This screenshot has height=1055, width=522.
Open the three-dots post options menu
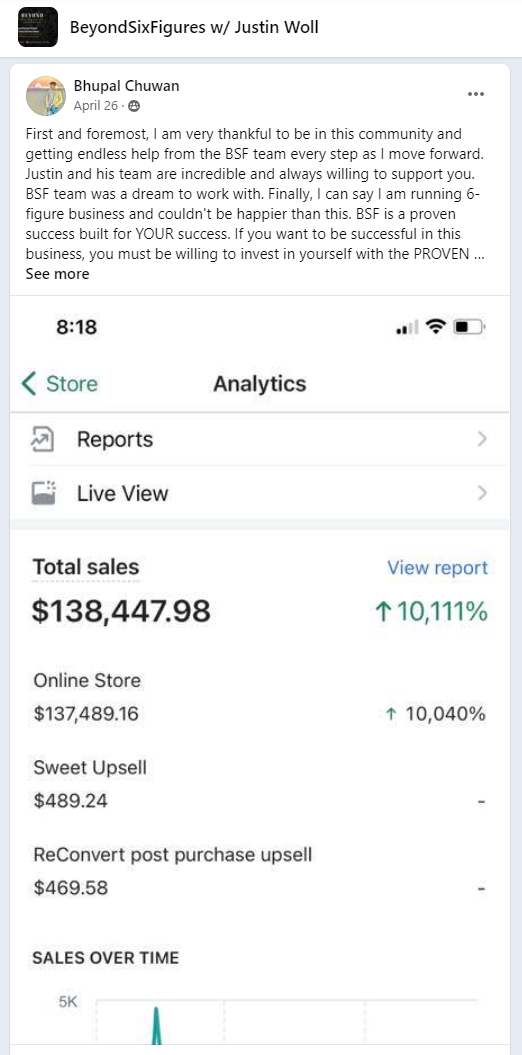tap(476, 94)
